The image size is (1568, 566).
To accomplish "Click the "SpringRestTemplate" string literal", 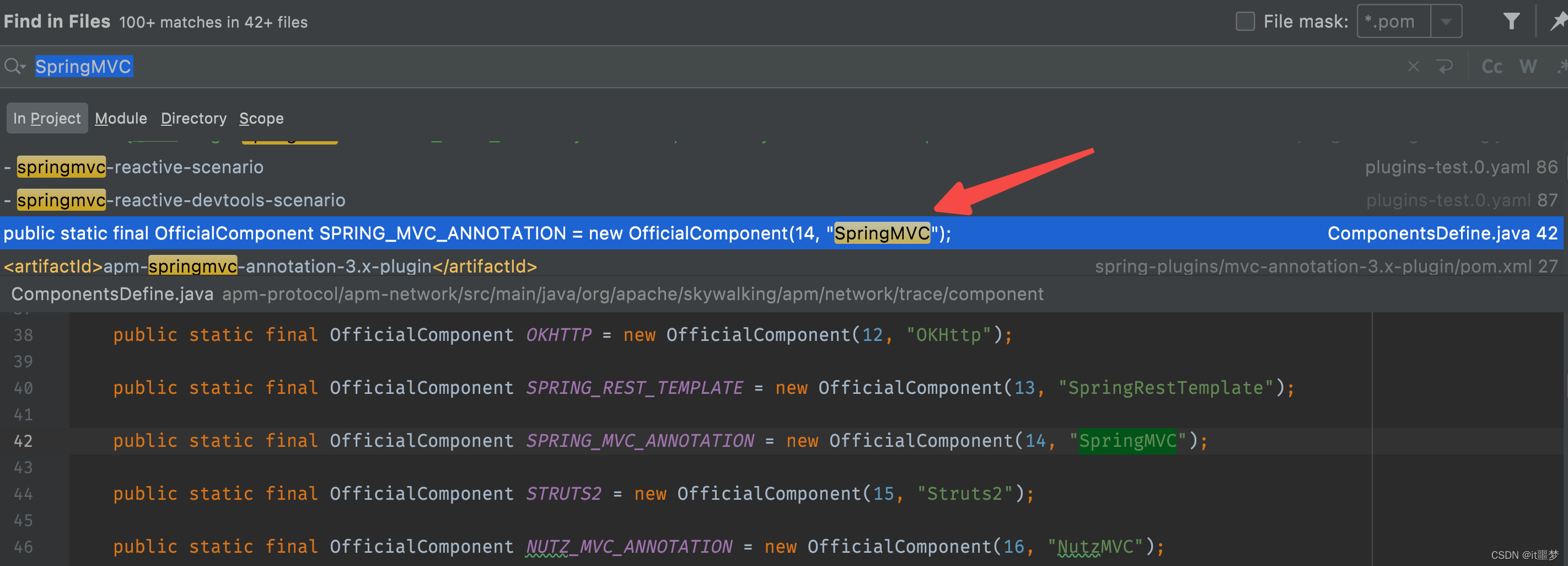I will 1166,388.
